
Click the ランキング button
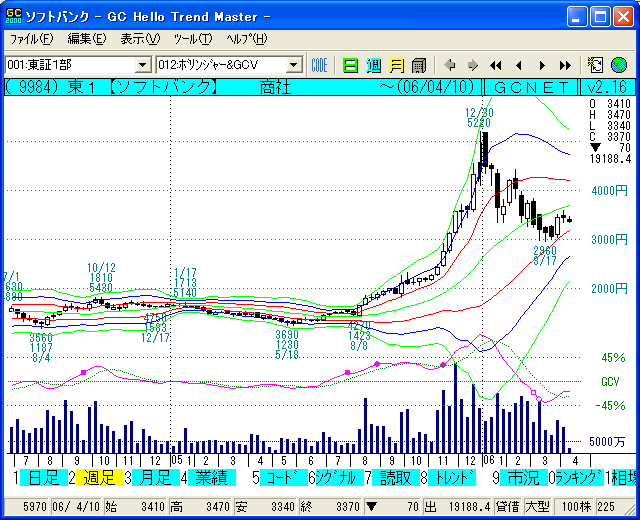tap(580, 478)
